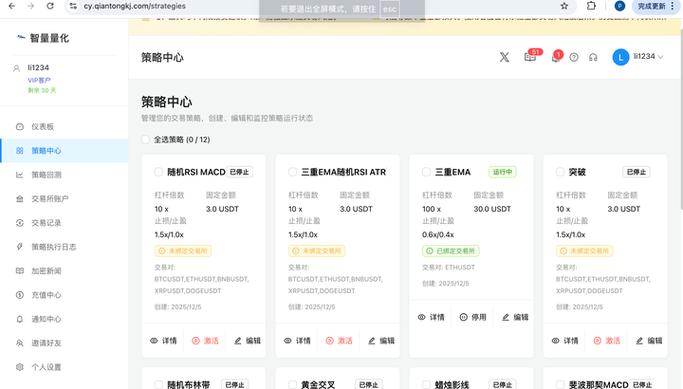Viewport: 683px width, 389px height.
Task: Open 邀请好友 in sidebar
Action: [64, 343]
